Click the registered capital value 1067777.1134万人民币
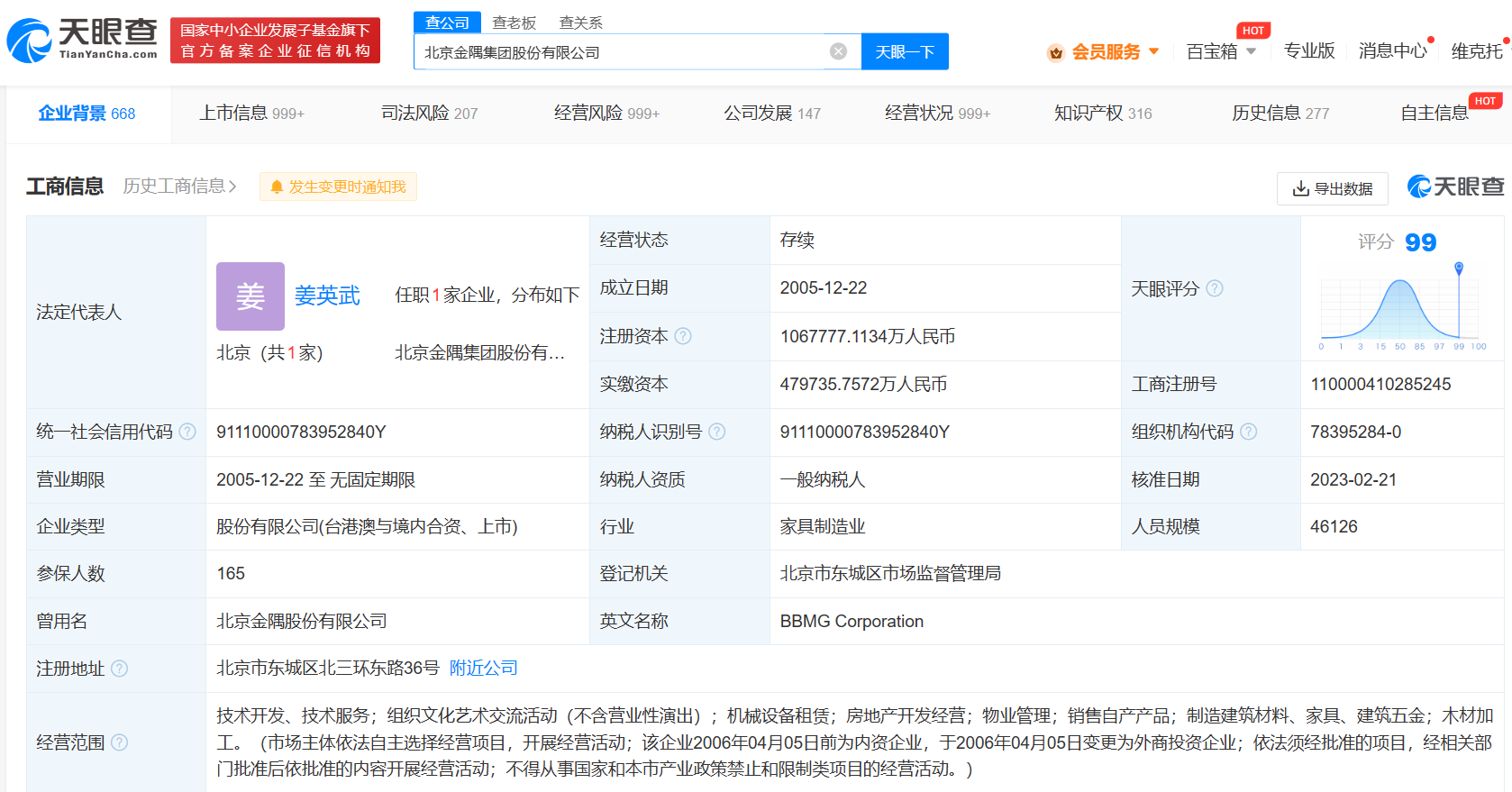Screen dimensions: 1512x792 (867, 336)
